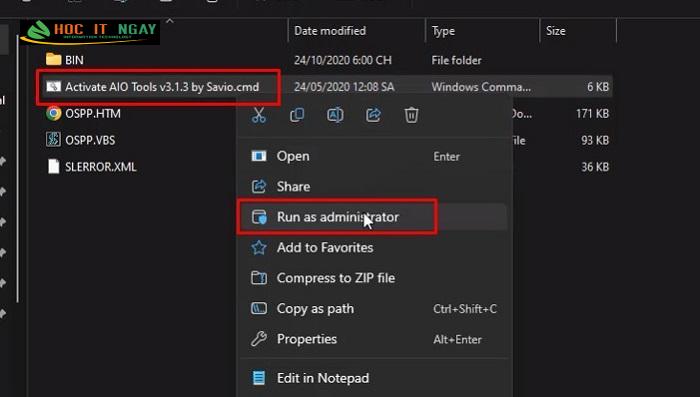Sort by Type column header
This screenshot has height=397, width=700.
point(443,31)
